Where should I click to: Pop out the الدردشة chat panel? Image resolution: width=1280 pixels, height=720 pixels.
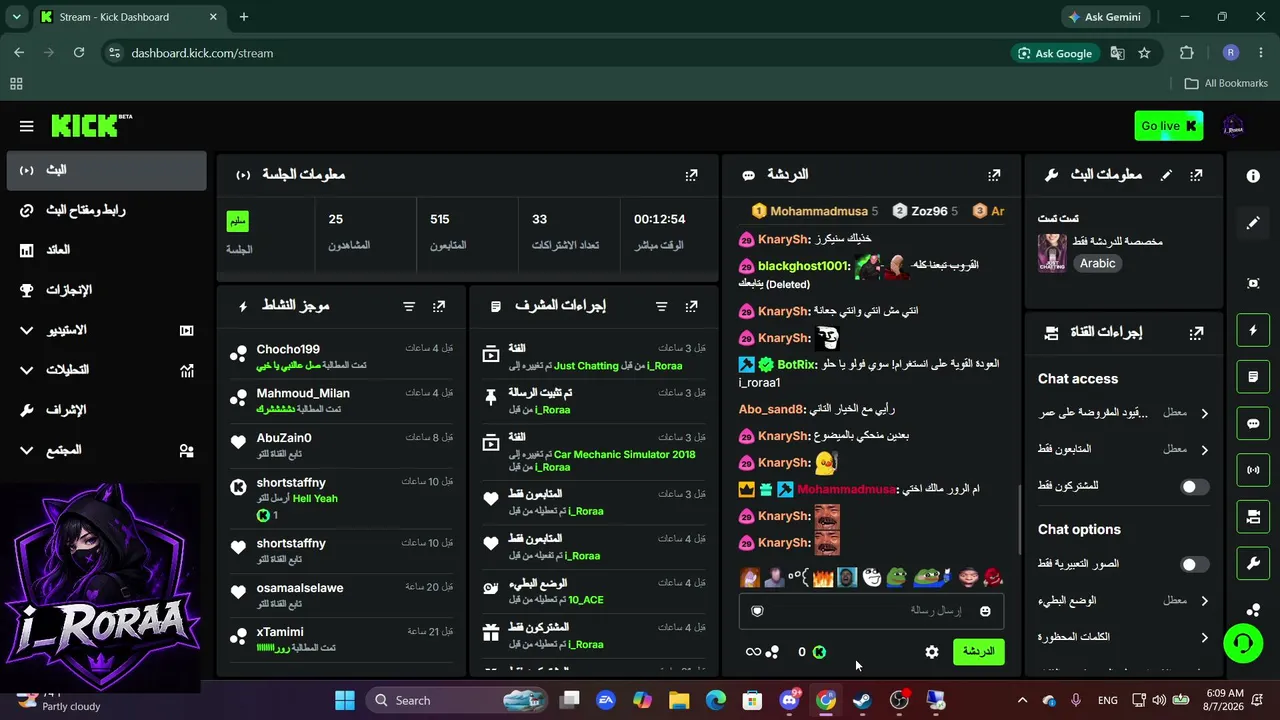(x=994, y=175)
